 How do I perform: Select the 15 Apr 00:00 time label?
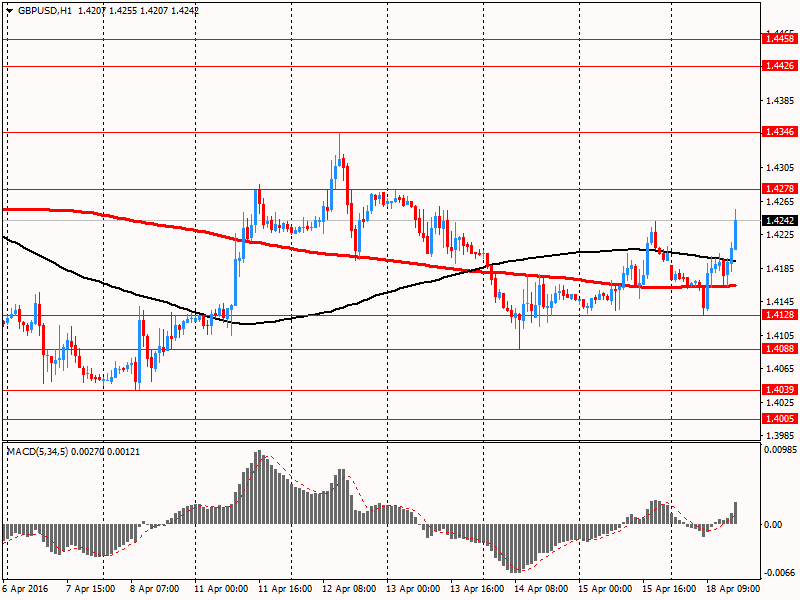(x=606, y=589)
